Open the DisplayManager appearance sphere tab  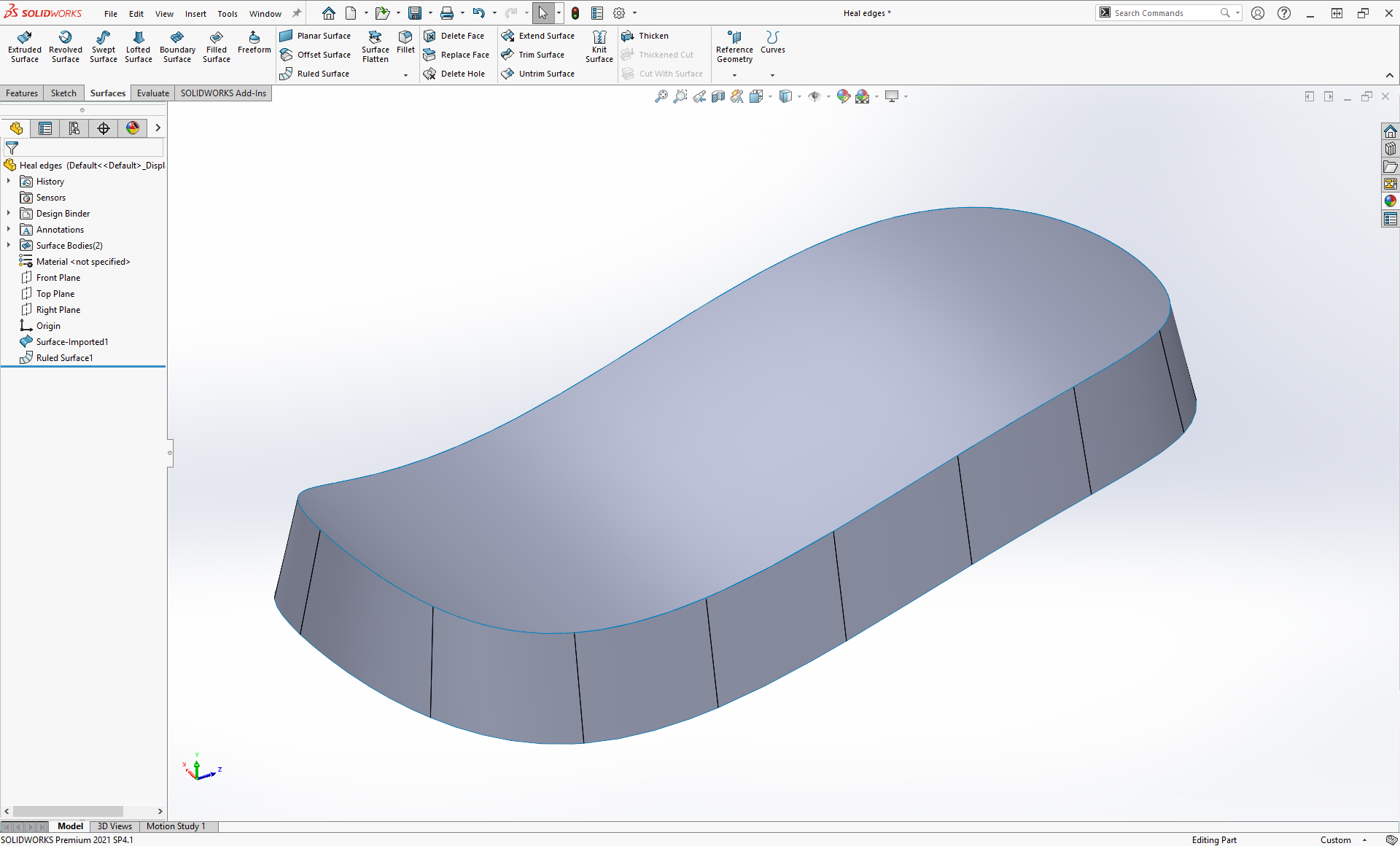tap(133, 128)
